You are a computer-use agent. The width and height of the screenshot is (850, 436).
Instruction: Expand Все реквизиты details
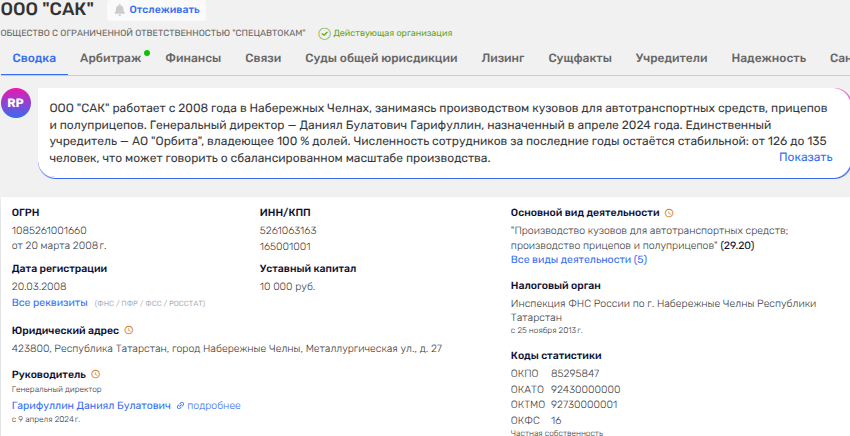[x=49, y=301]
